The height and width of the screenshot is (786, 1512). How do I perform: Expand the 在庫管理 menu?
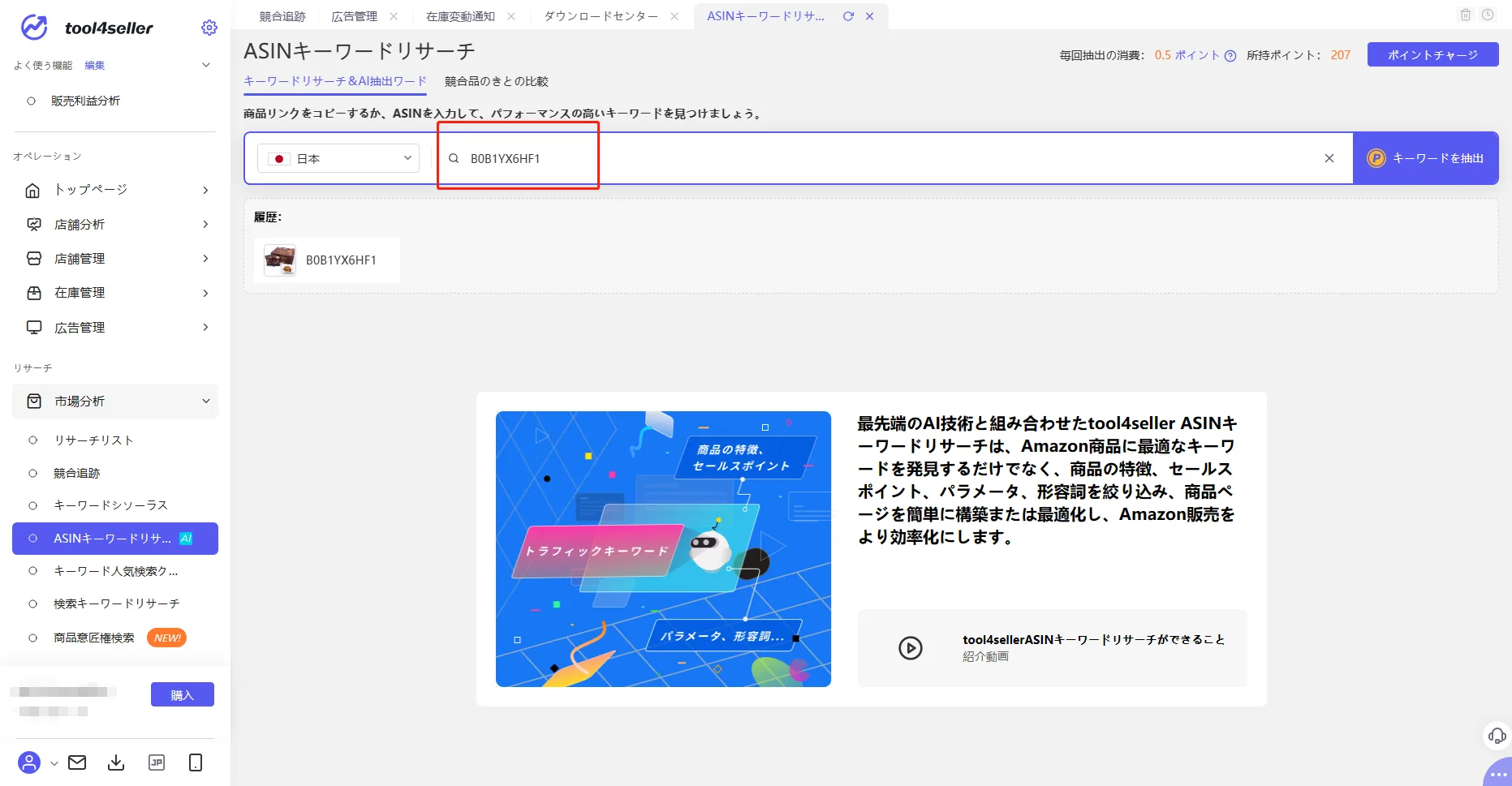(x=205, y=293)
